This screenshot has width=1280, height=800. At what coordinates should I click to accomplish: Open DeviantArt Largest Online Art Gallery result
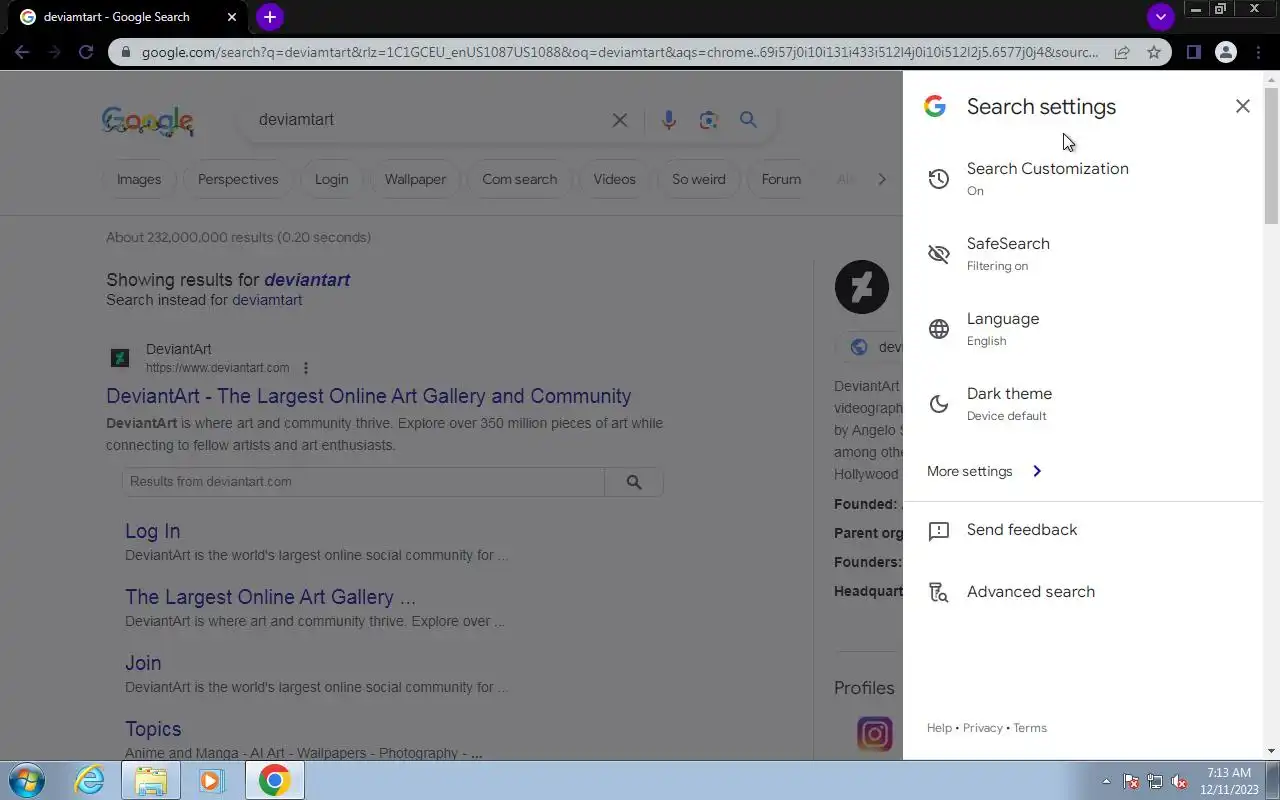point(368,396)
